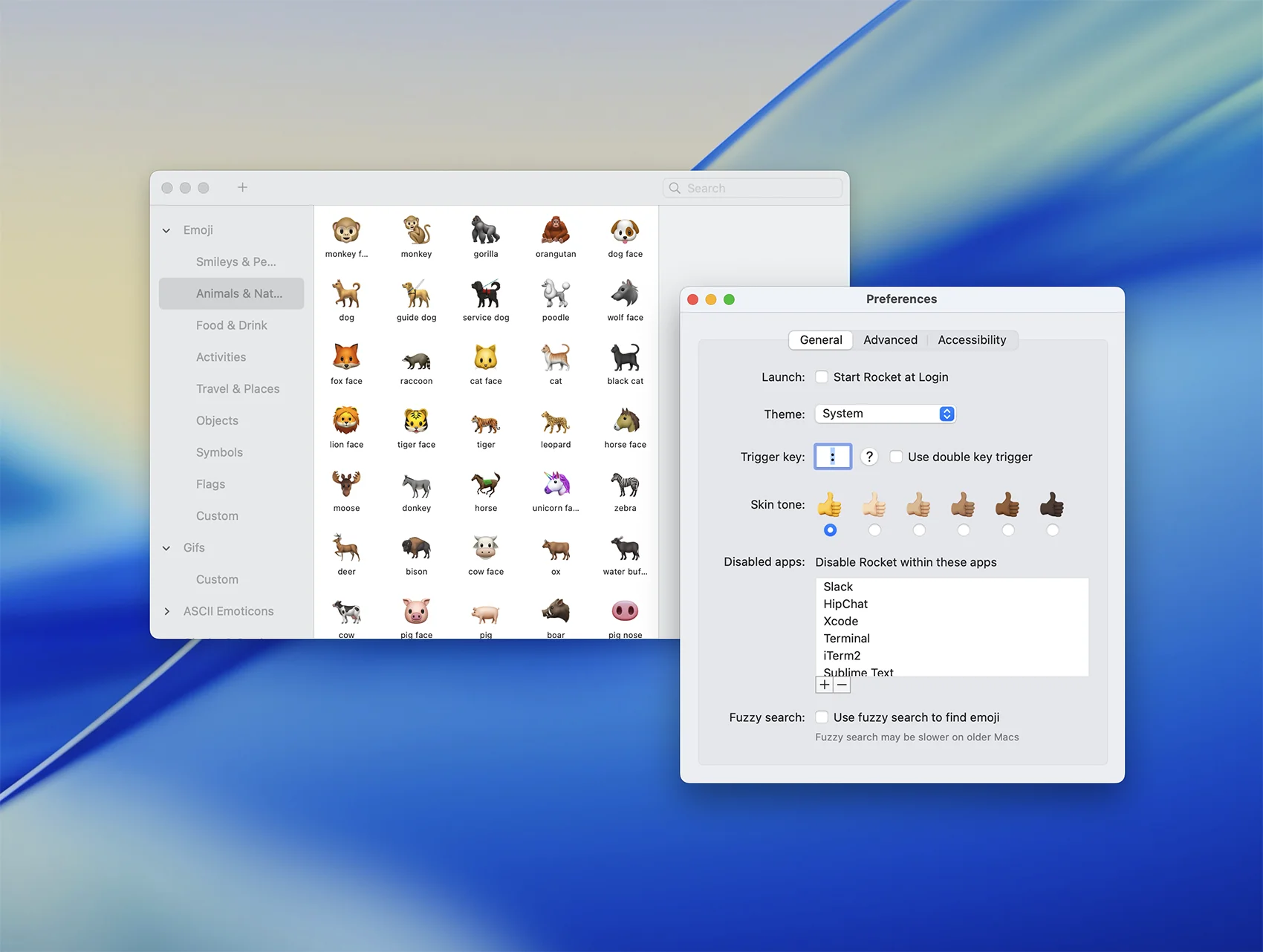This screenshot has width=1263, height=952.
Task: Collapse the Emoji sidebar section
Action: click(x=166, y=230)
